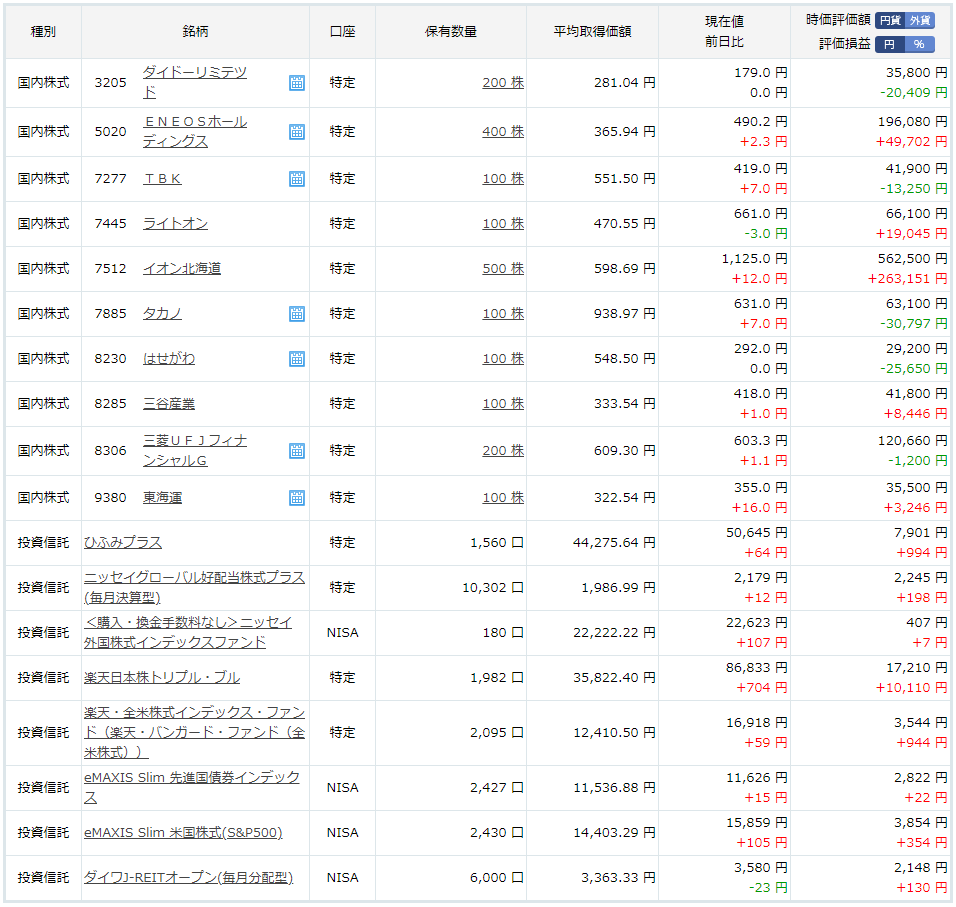This screenshot has height=907, width=956.
Task: Open 楽天日本株トリプル・ブル fund link
Action: 162,678
